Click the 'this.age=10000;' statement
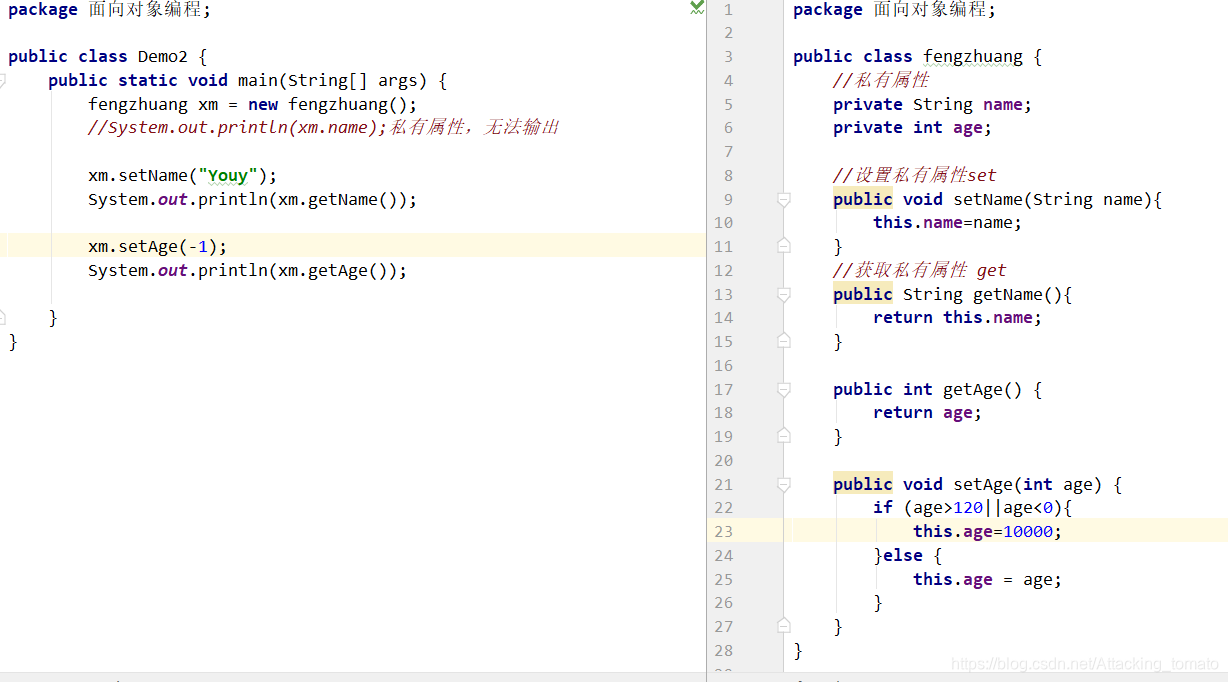Image resolution: width=1228 pixels, height=682 pixels. [x=987, y=532]
